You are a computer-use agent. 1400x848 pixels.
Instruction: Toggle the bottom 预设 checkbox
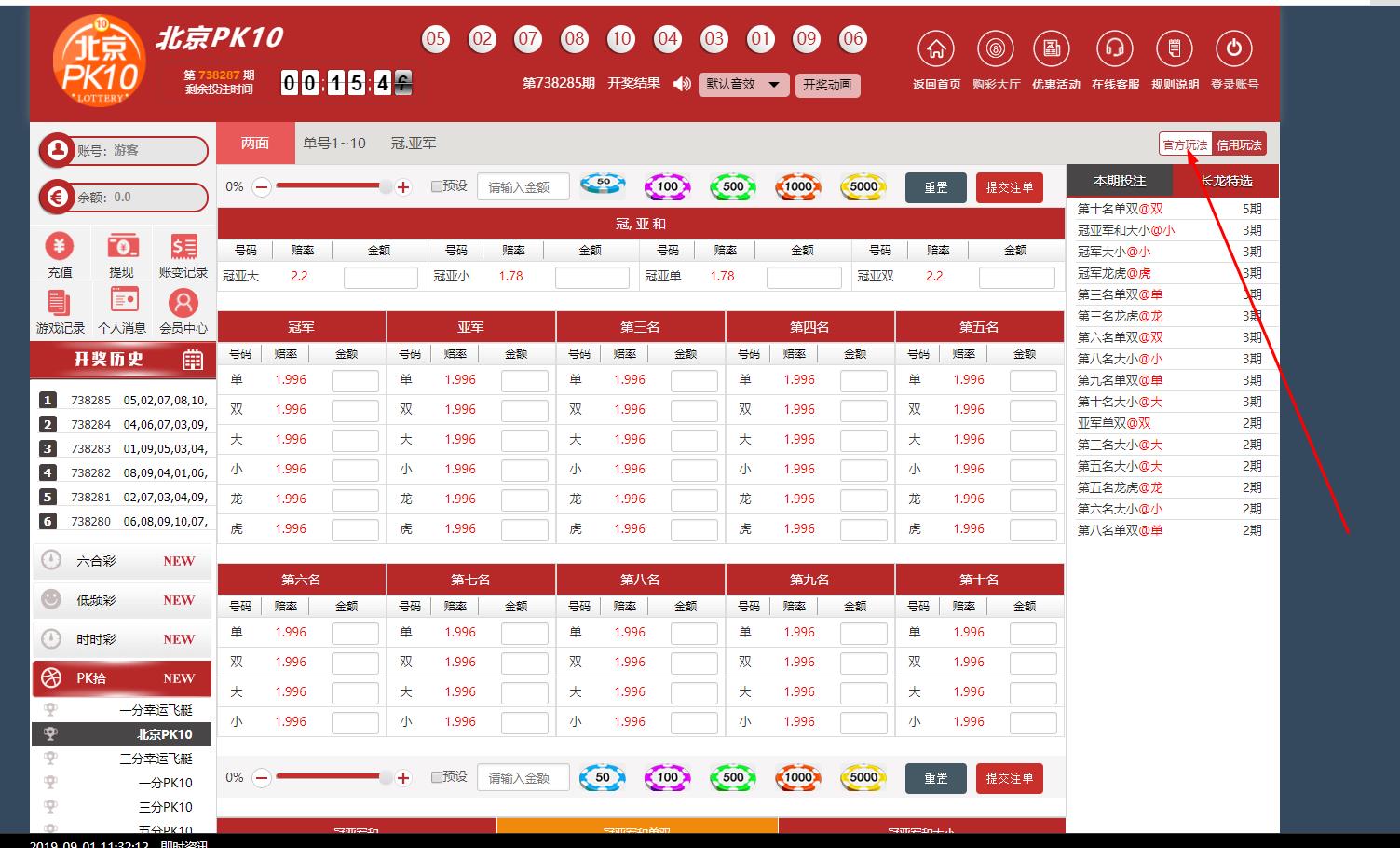pos(437,777)
